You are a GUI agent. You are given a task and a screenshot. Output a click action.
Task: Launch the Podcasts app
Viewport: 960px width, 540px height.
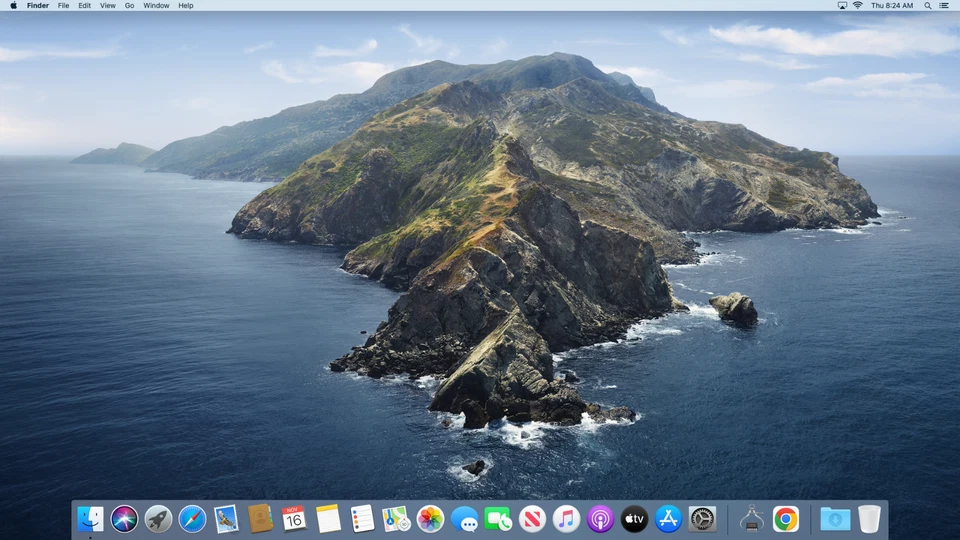coord(600,518)
